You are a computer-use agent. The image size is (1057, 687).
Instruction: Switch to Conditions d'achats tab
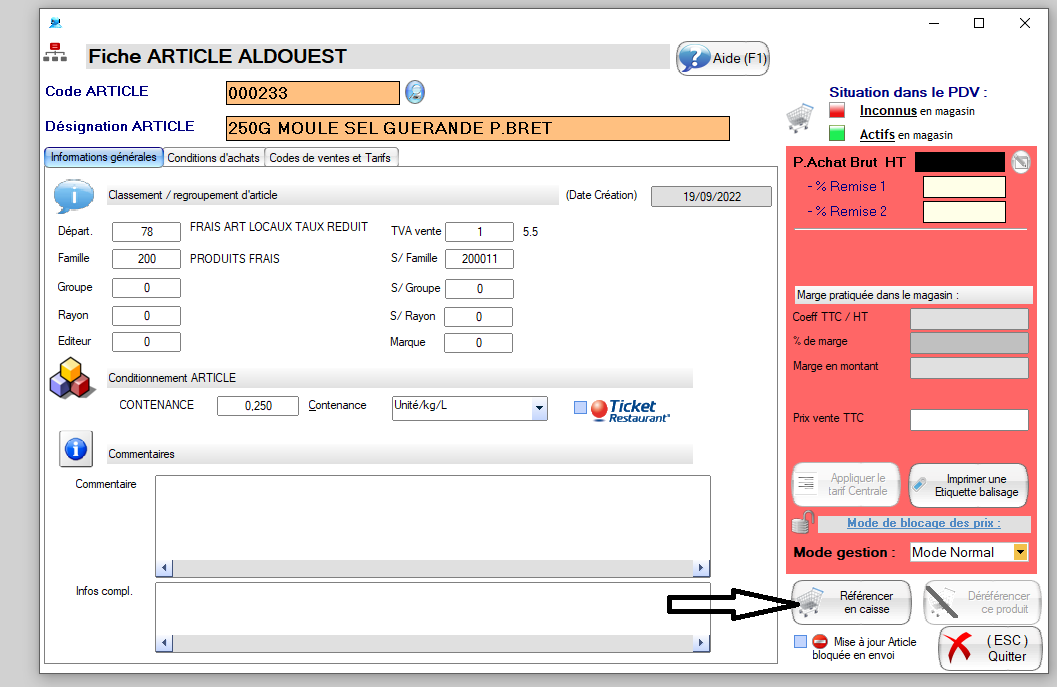213,158
